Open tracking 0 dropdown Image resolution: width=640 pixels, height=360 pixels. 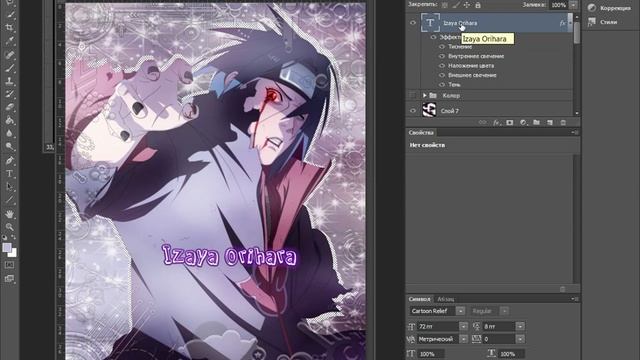tap(520, 339)
